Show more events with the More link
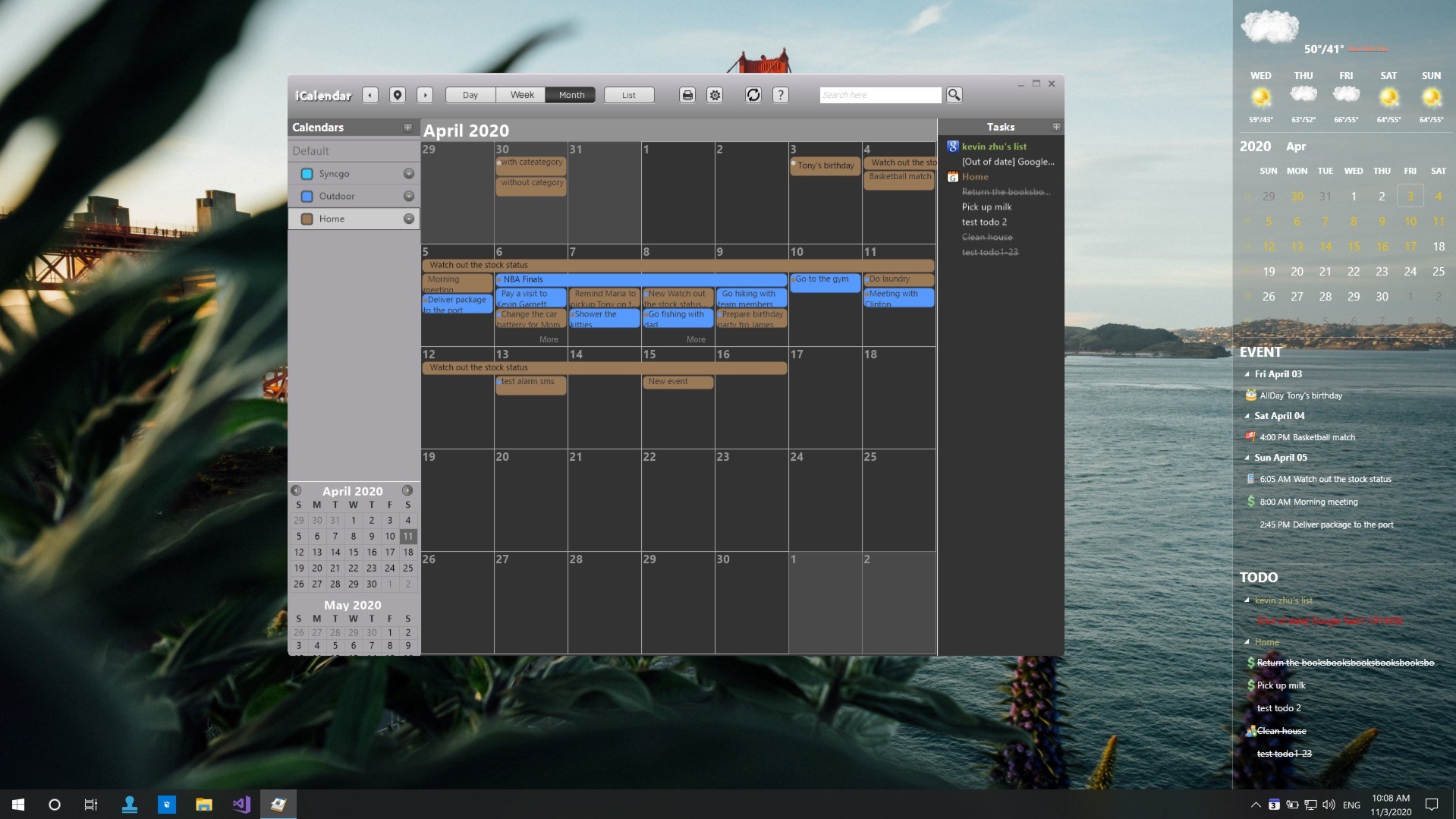Image resolution: width=1456 pixels, height=819 pixels. pyautogui.click(x=548, y=339)
